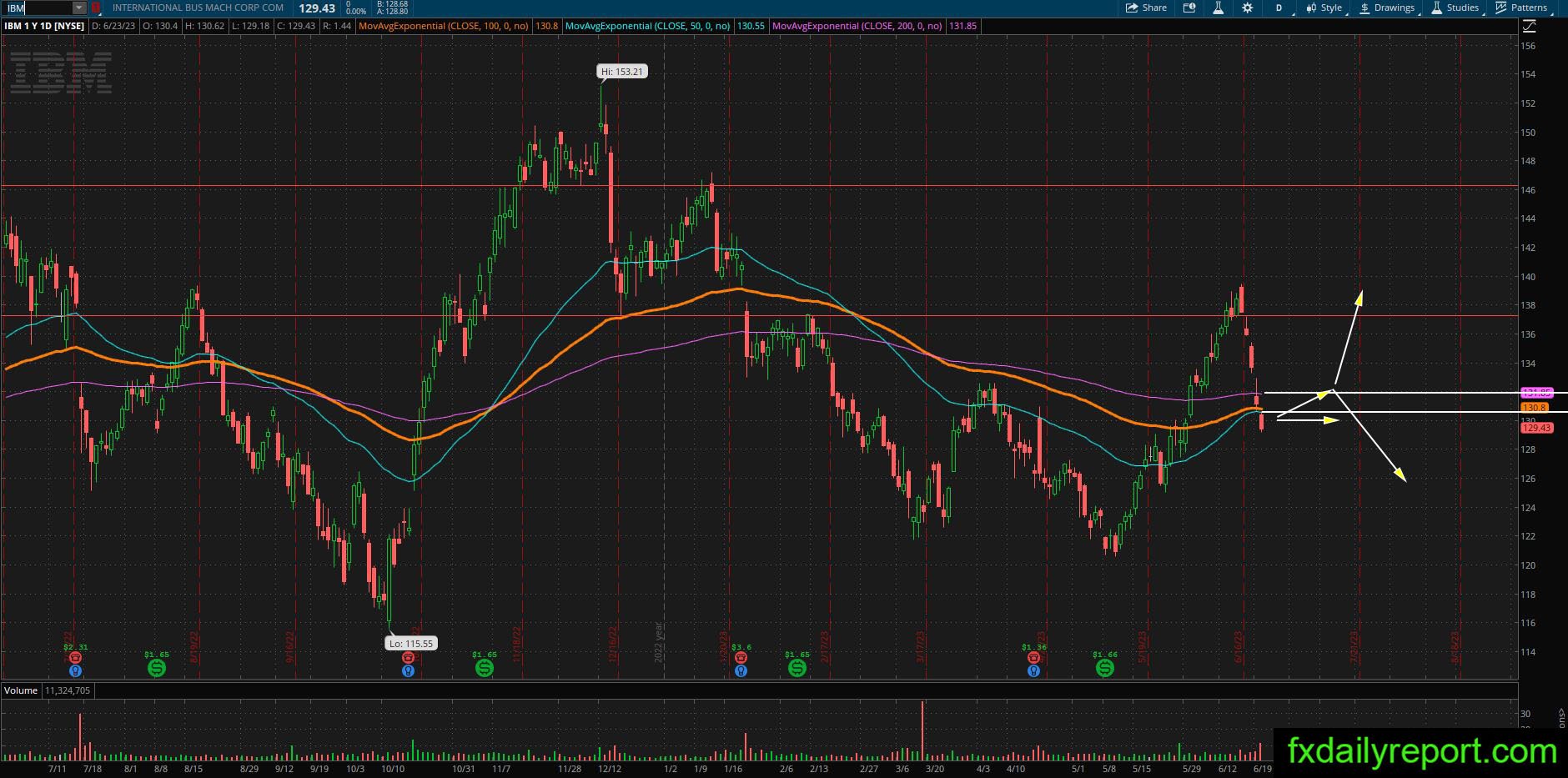The height and width of the screenshot is (778, 1568).
Task: Click the R: 1.44 range value
Action: pyautogui.click(x=337, y=26)
